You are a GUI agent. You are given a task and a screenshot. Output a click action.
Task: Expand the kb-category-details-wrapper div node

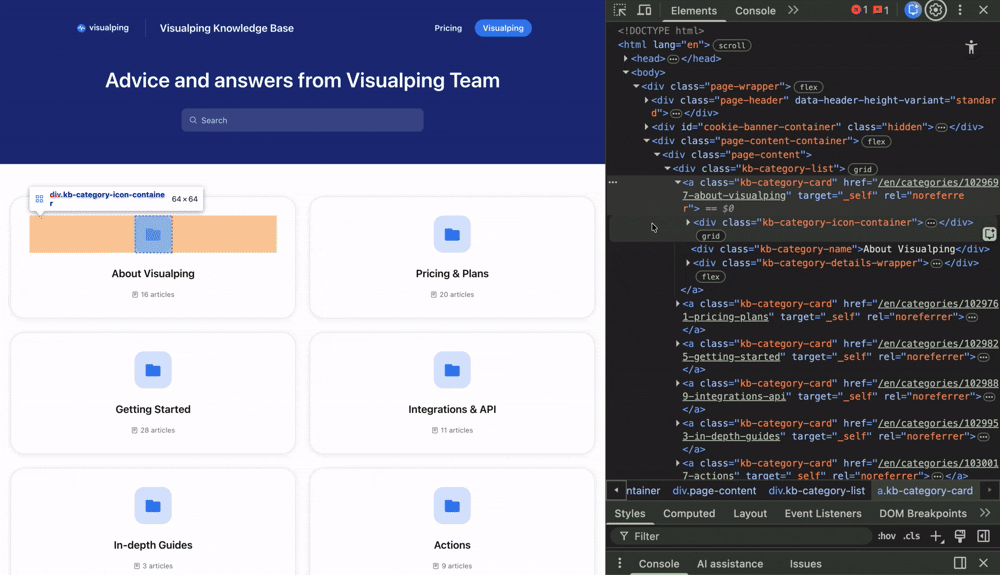click(688, 263)
